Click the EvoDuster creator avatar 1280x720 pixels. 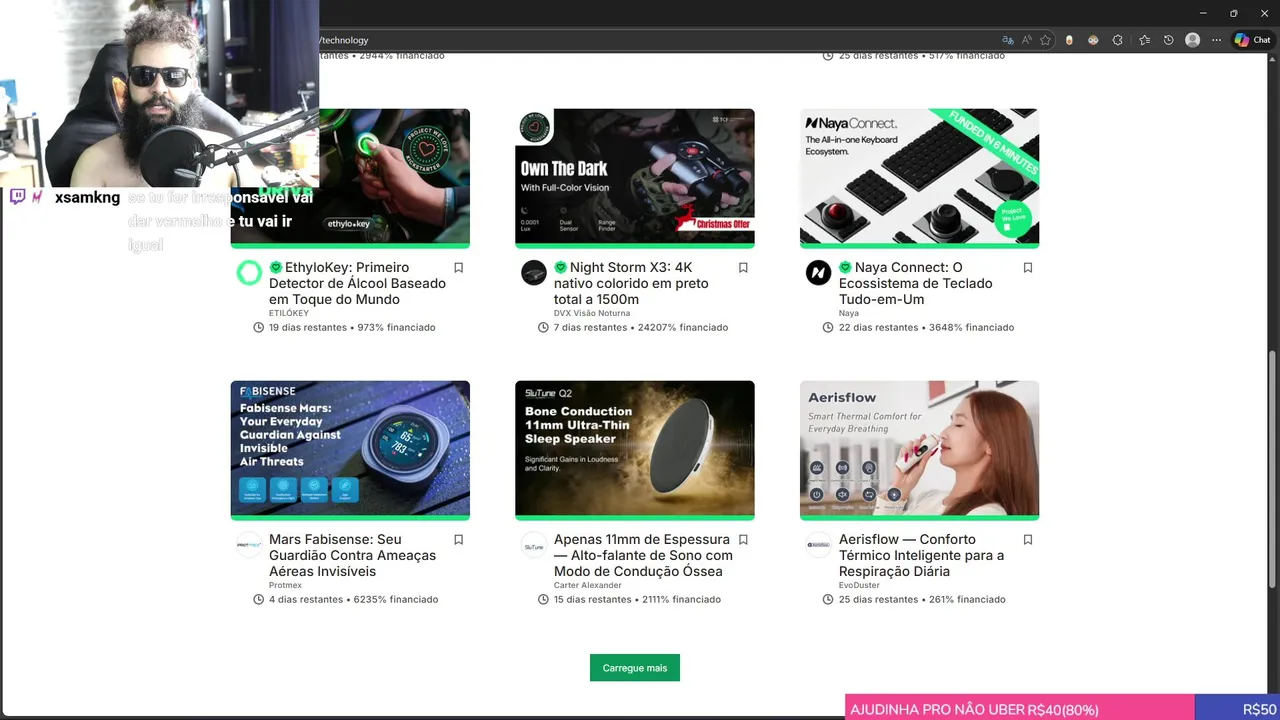[x=818, y=545]
